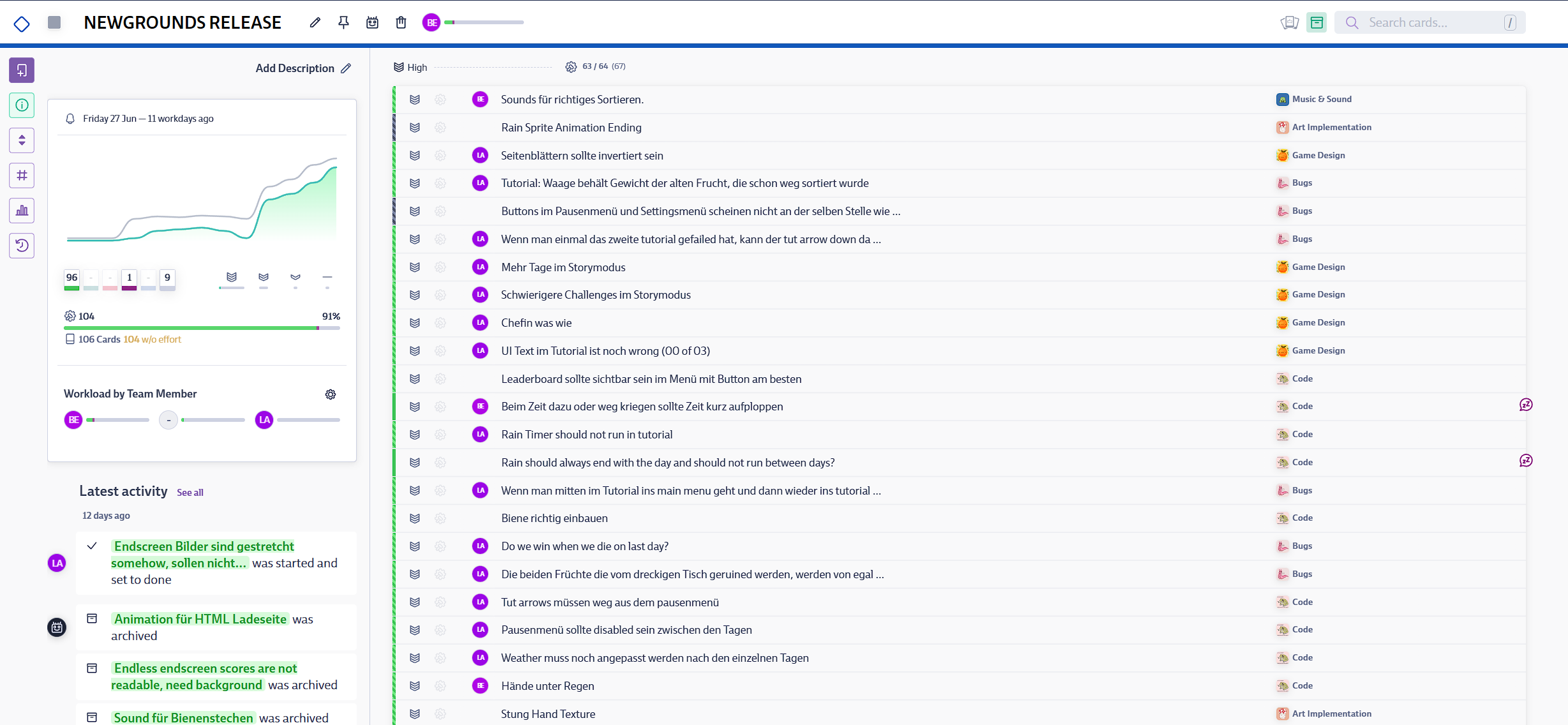Open the history clock sidebar tab

pos(22,246)
